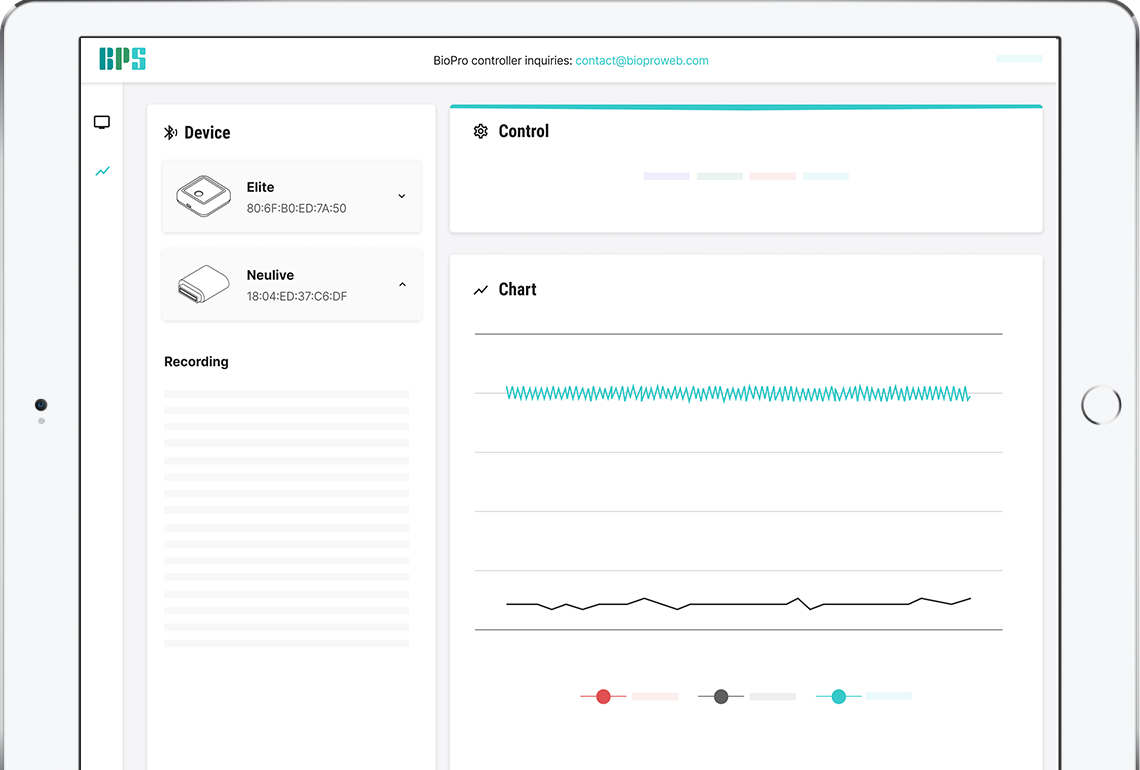
Task: Toggle the gray legend series marker
Action: point(720,697)
